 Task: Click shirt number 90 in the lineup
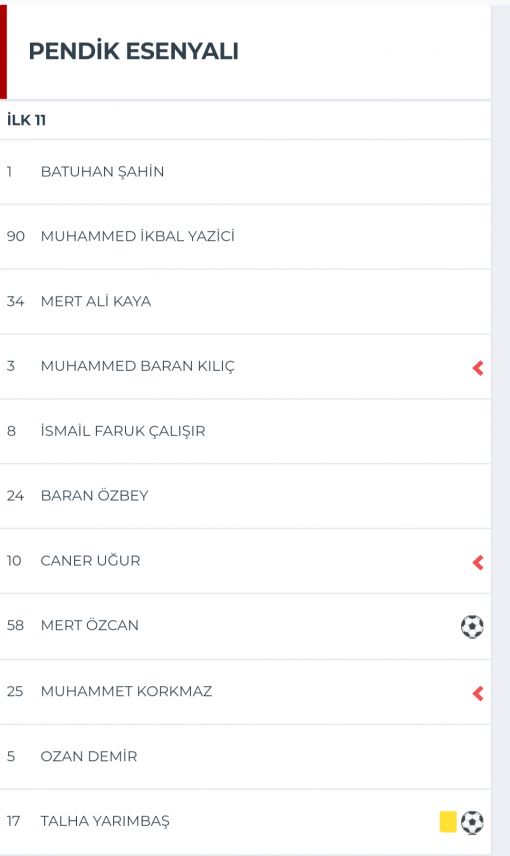(16, 236)
